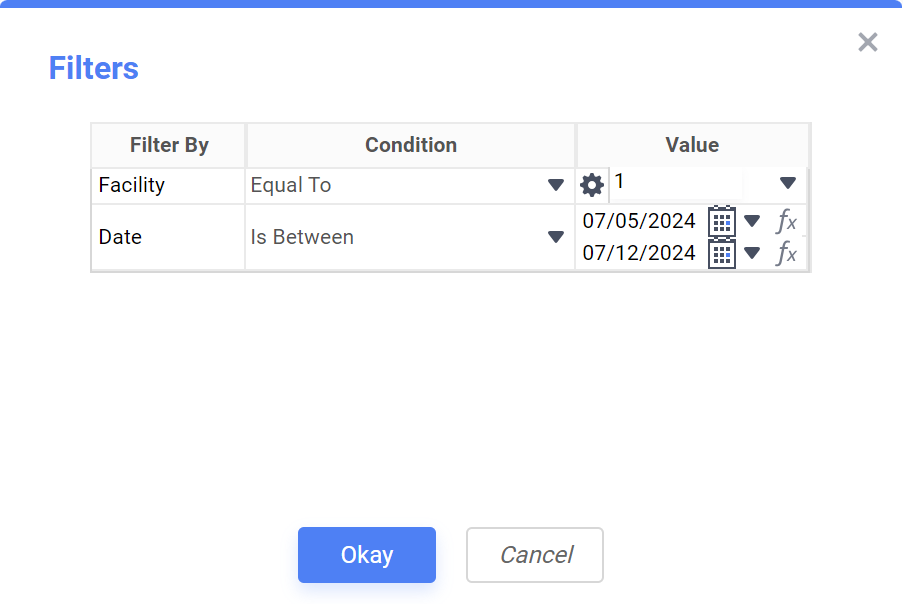Click the Facility value field containing 1

click(675, 182)
